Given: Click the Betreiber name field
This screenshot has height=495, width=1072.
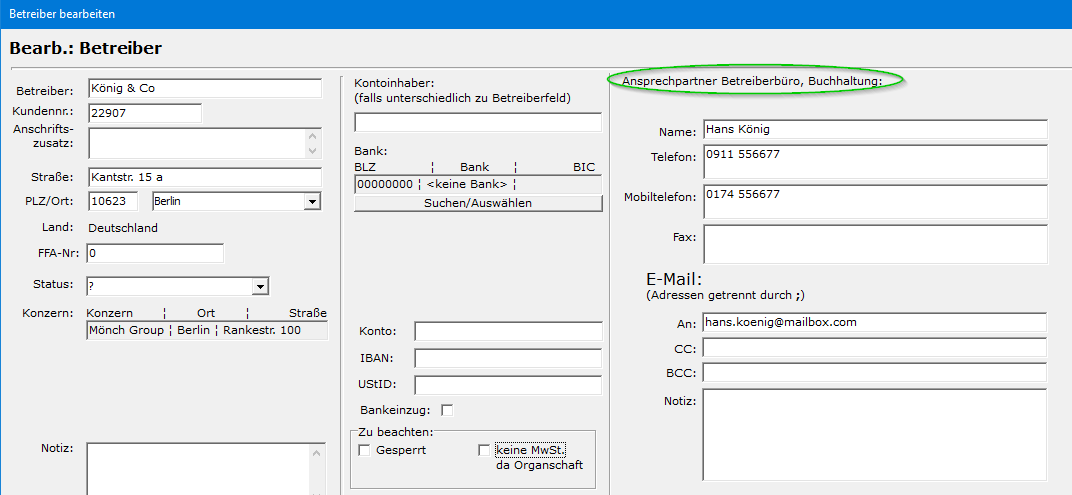Looking at the screenshot, I should tap(205, 88).
